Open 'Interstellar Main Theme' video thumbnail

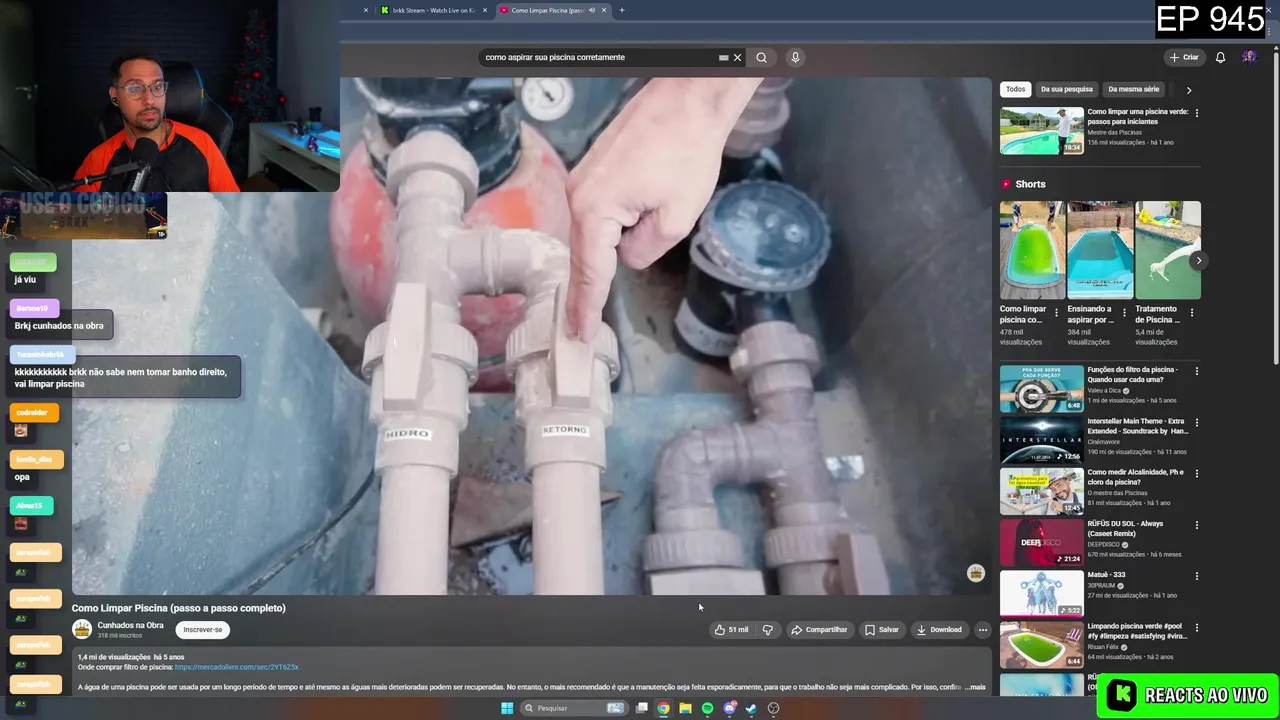tap(1041, 440)
